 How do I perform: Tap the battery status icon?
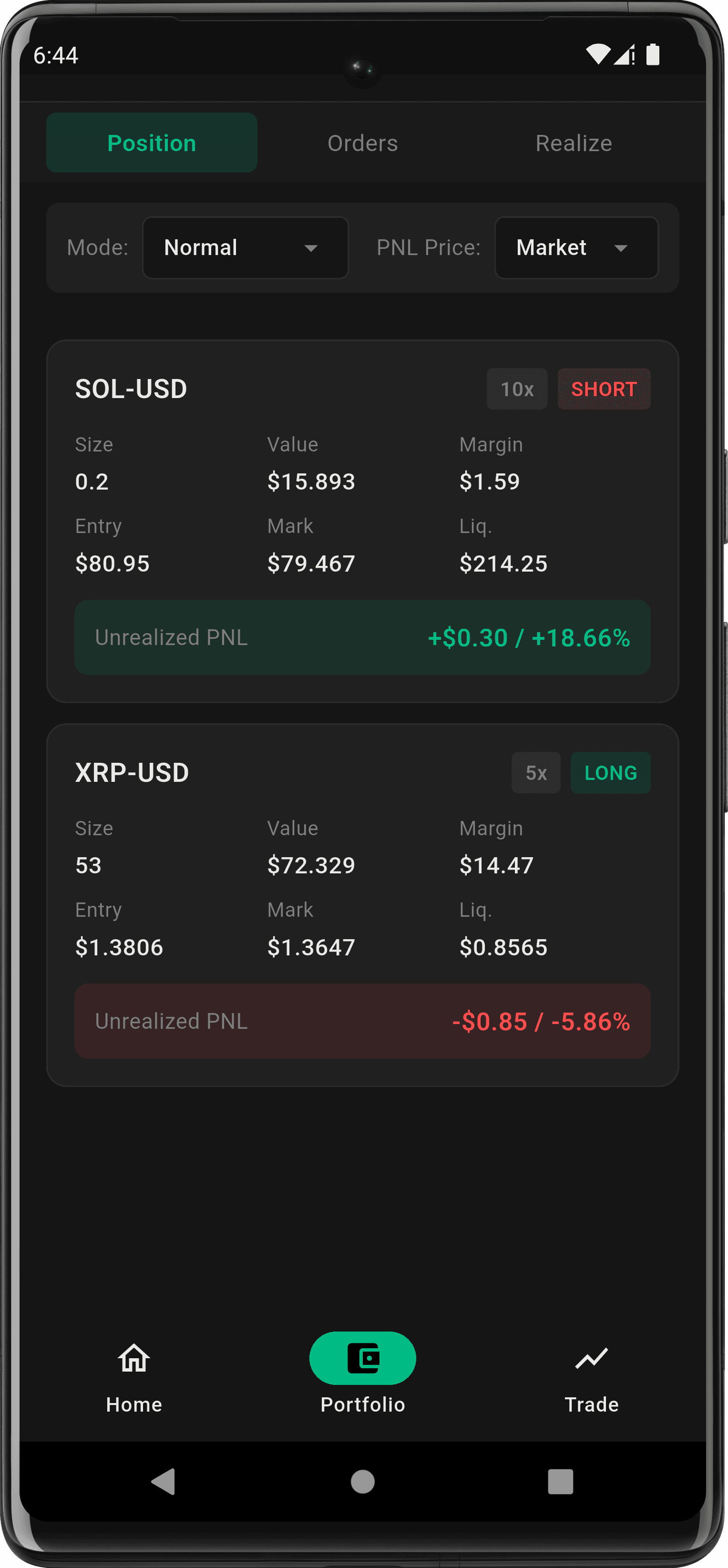[x=653, y=55]
